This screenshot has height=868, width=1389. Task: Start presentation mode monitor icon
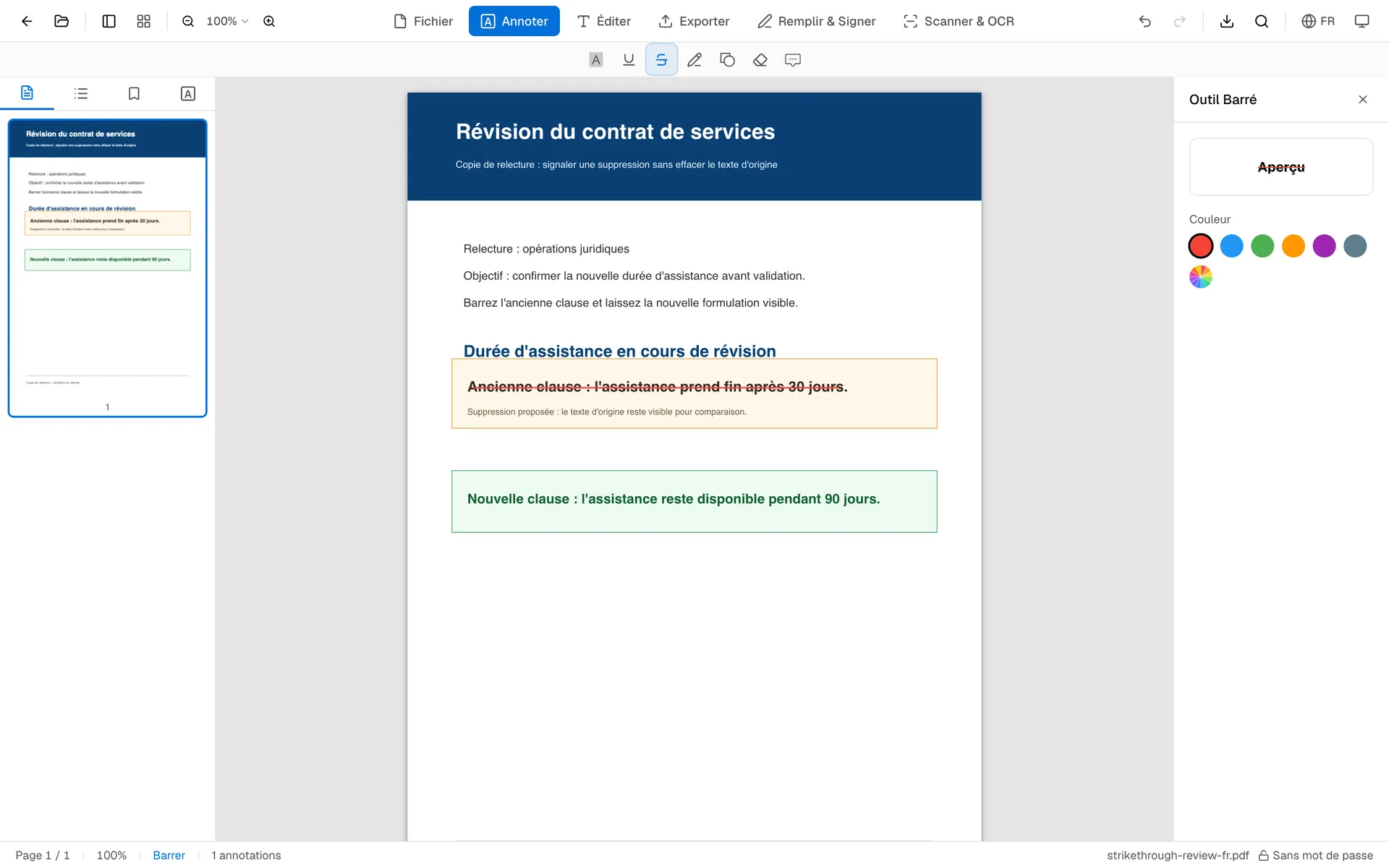coord(1362,21)
